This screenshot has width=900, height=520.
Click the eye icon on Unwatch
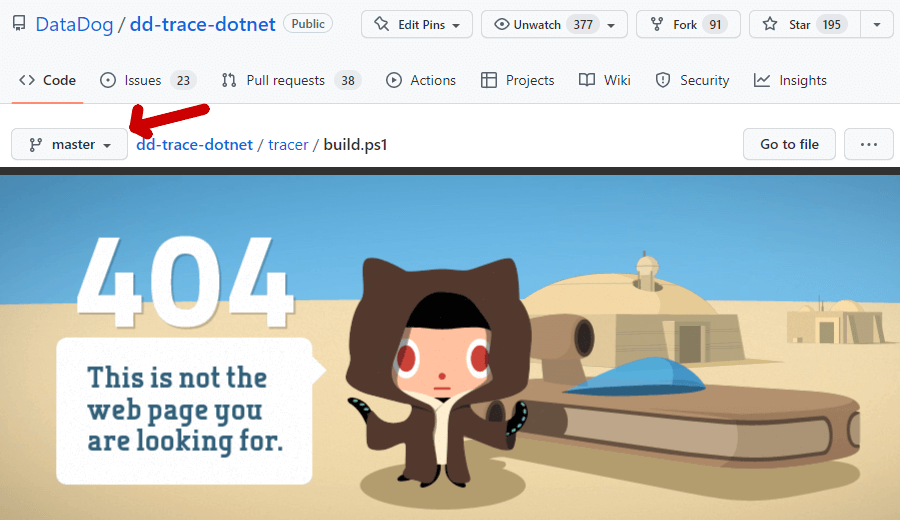(x=502, y=24)
